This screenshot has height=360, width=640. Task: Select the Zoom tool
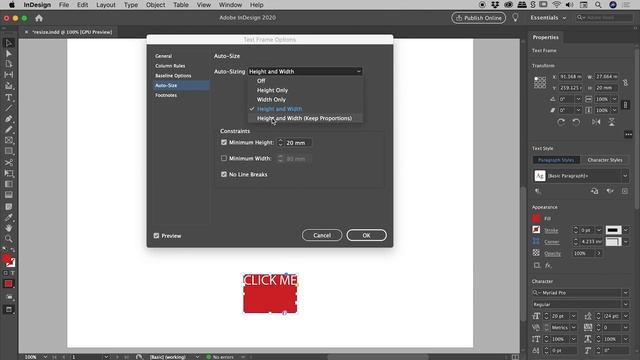click(x=9, y=239)
